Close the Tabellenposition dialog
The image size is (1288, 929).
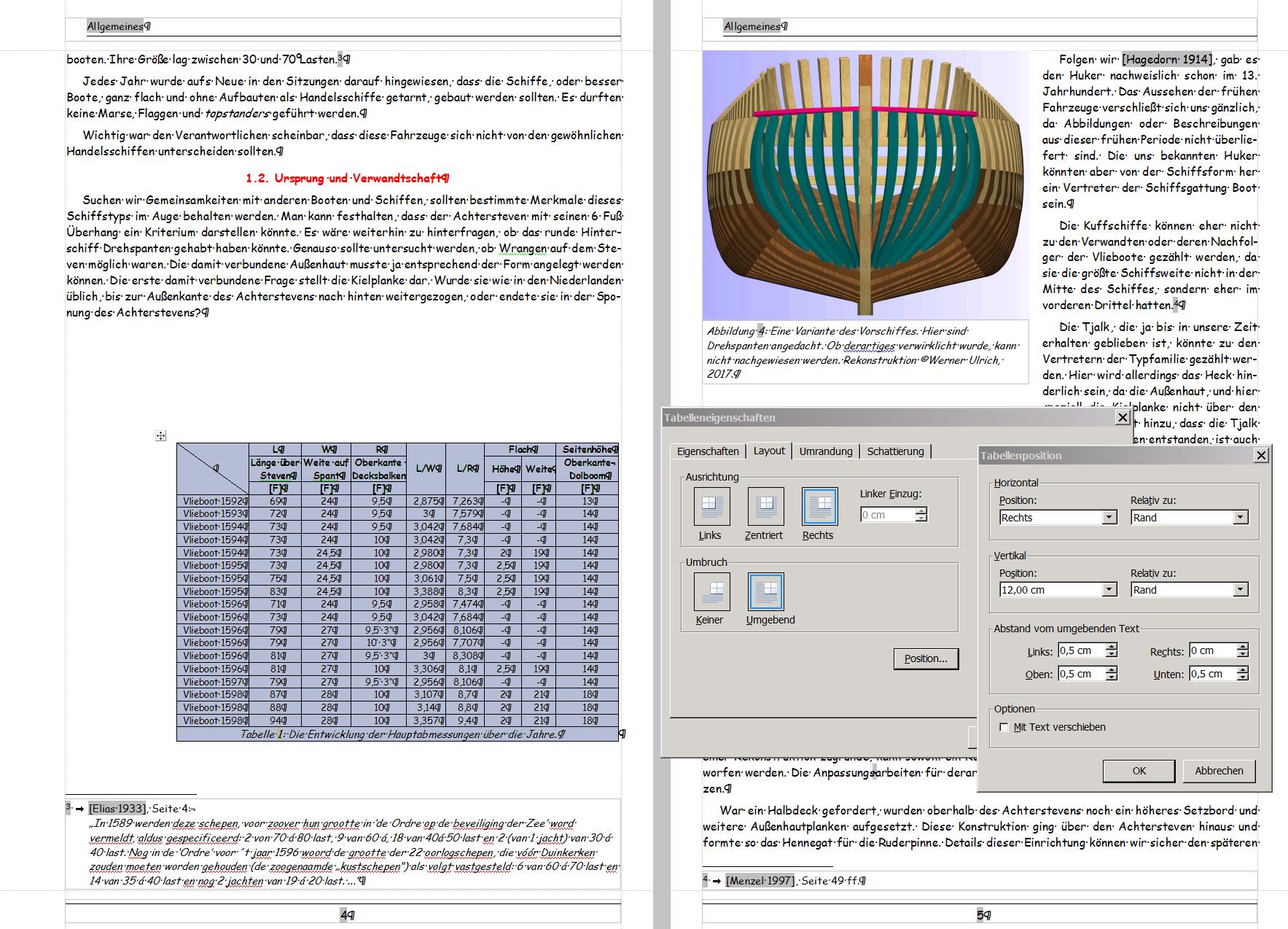(1261, 455)
